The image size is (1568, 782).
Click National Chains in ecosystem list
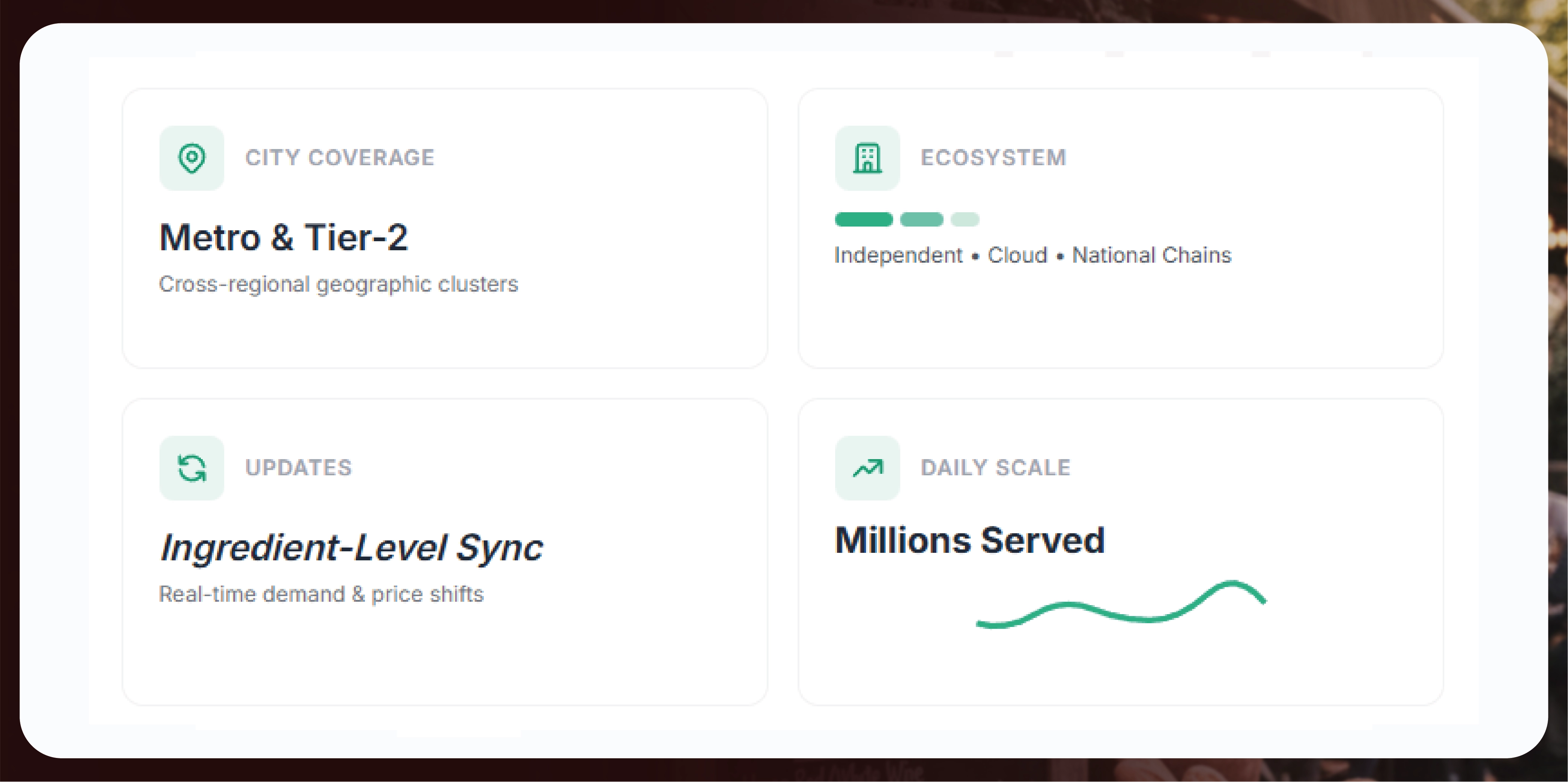1152,255
